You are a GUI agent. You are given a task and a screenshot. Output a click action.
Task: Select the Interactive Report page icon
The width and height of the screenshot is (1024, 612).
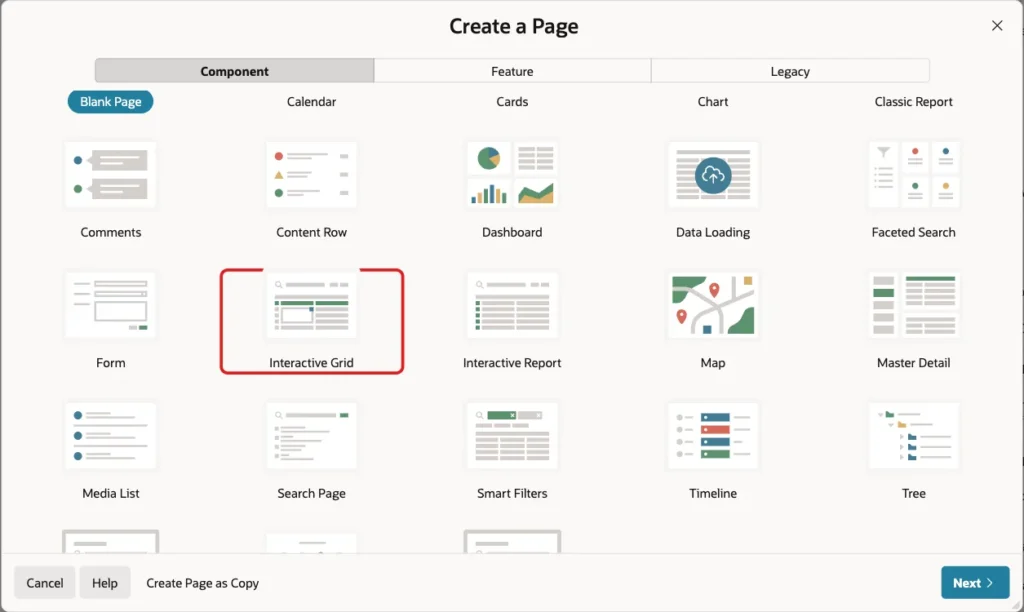click(512, 306)
